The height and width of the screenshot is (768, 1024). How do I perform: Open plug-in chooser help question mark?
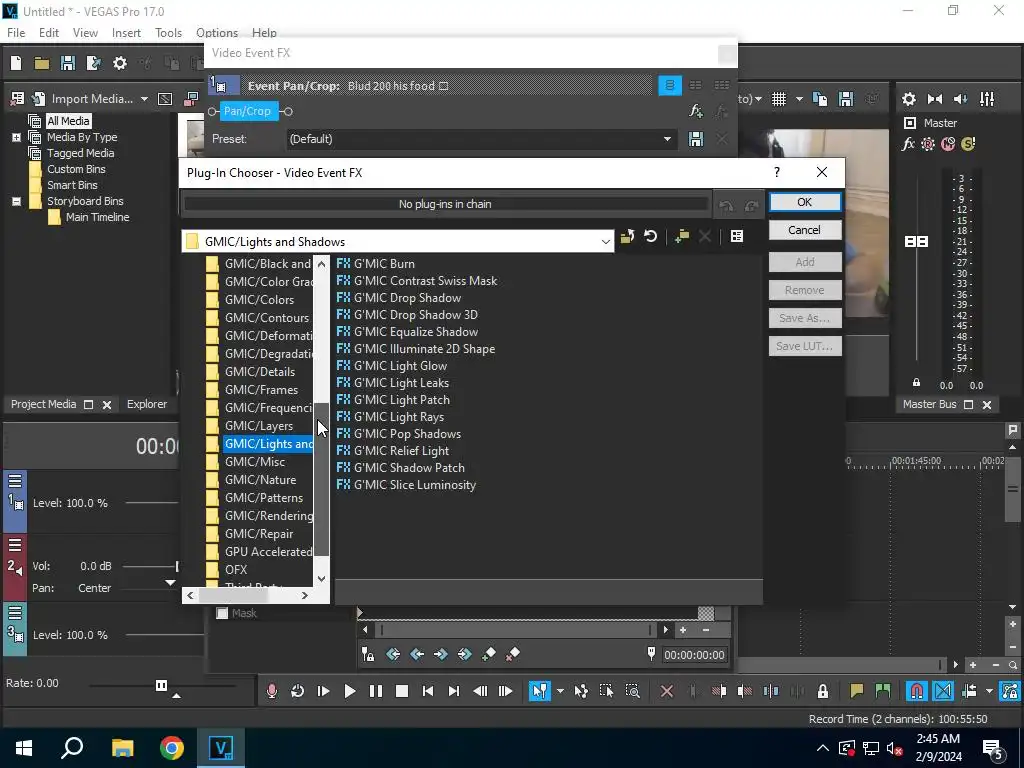point(776,172)
